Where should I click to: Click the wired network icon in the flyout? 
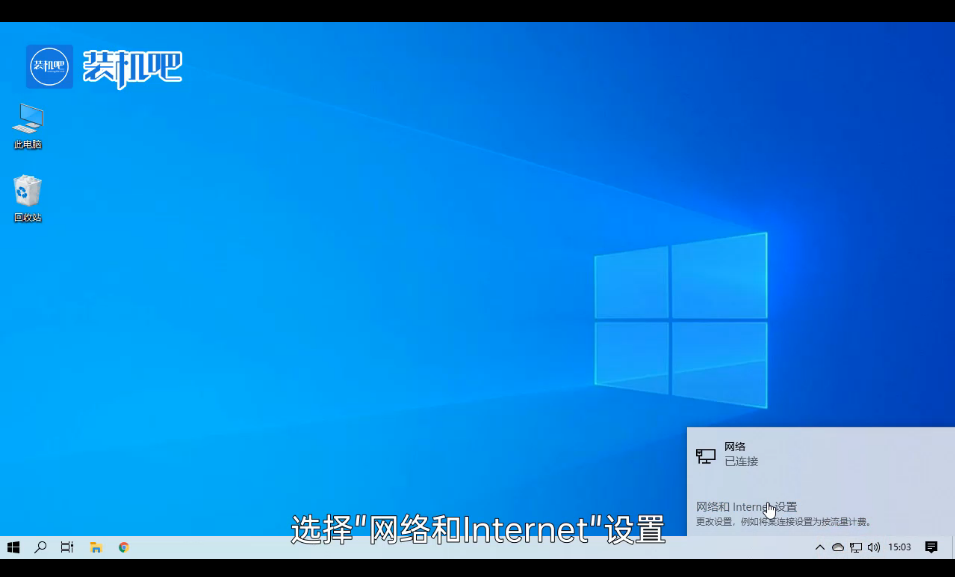tap(705, 456)
